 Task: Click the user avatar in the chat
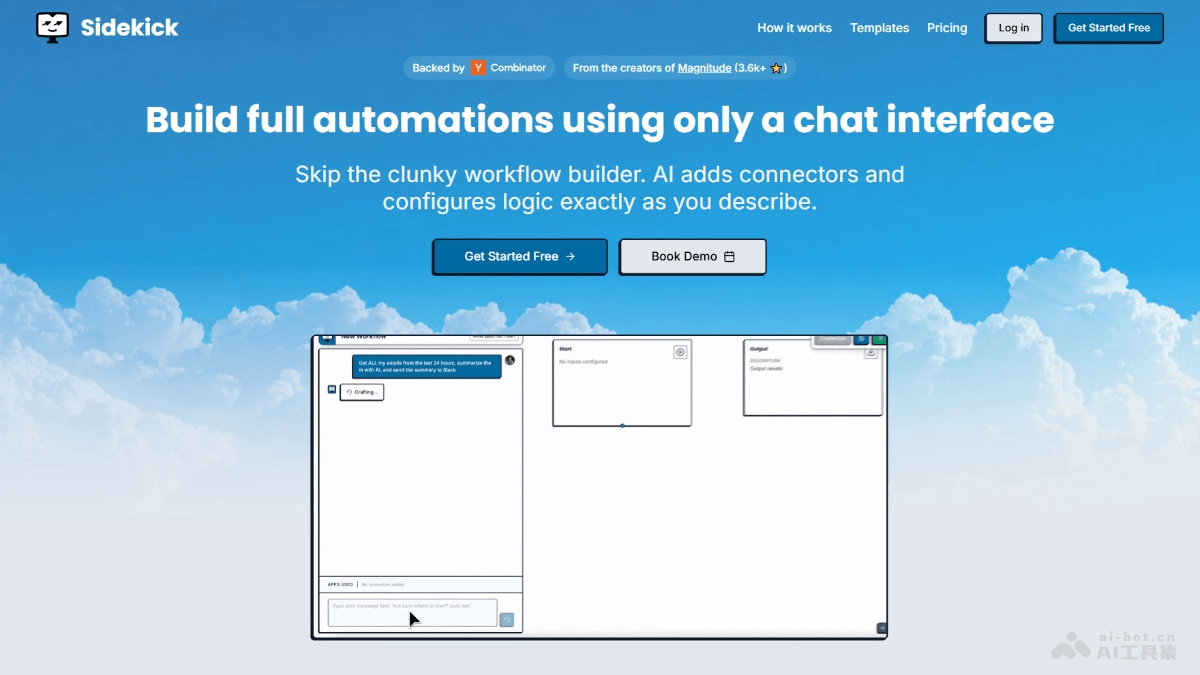[x=510, y=360]
